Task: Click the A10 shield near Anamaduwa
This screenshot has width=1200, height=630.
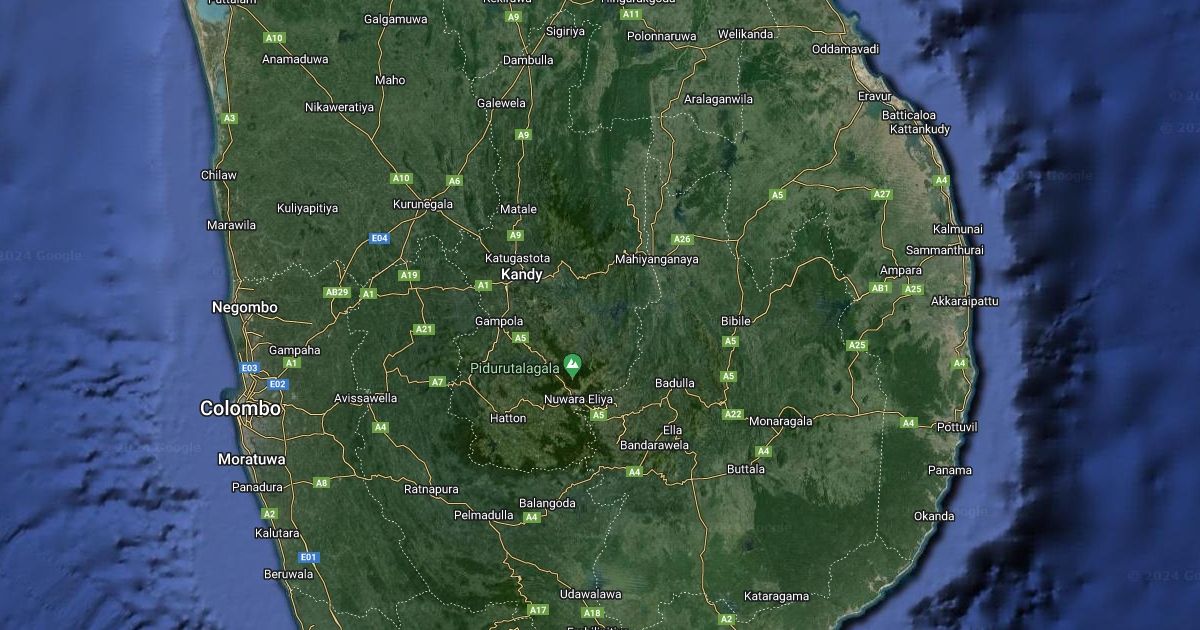Action: click(274, 38)
